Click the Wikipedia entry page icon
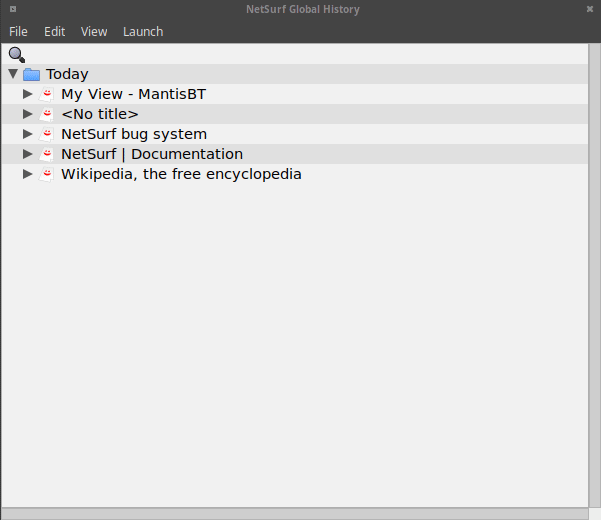This screenshot has height=520, width=601. (46, 174)
